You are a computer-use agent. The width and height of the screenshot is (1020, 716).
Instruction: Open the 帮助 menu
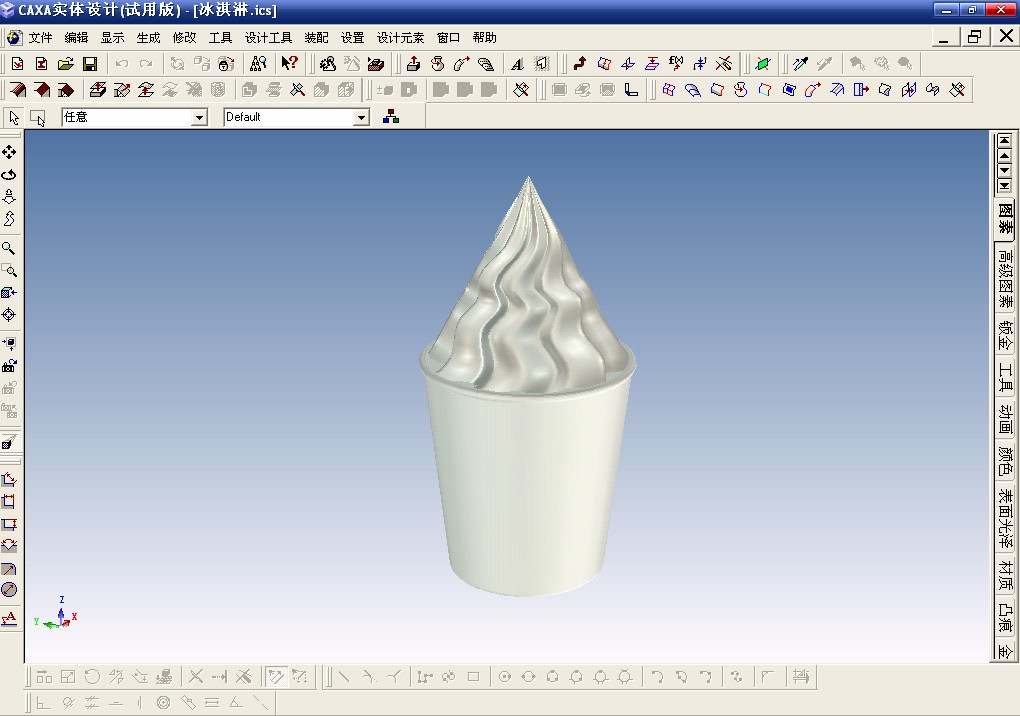(485, 38)
